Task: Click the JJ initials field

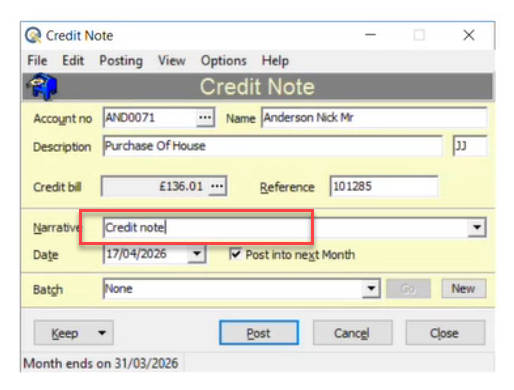Action: tap(470, 146)
